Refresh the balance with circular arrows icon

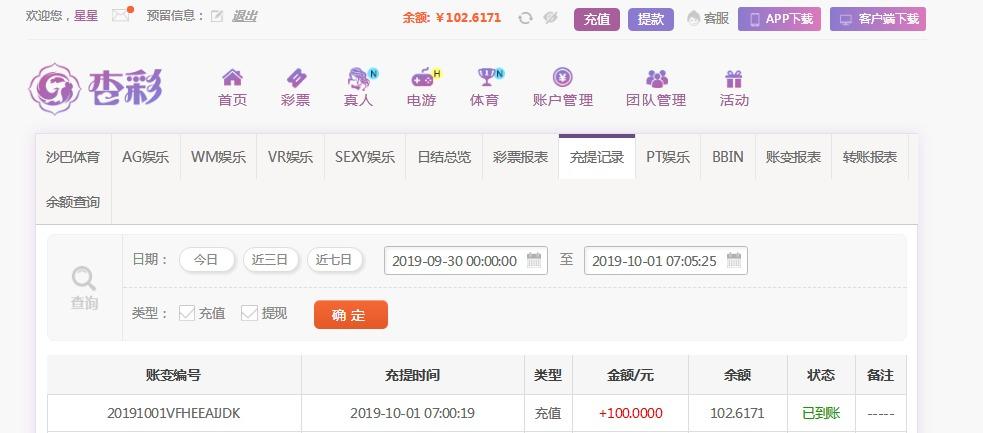pos(525,18)
